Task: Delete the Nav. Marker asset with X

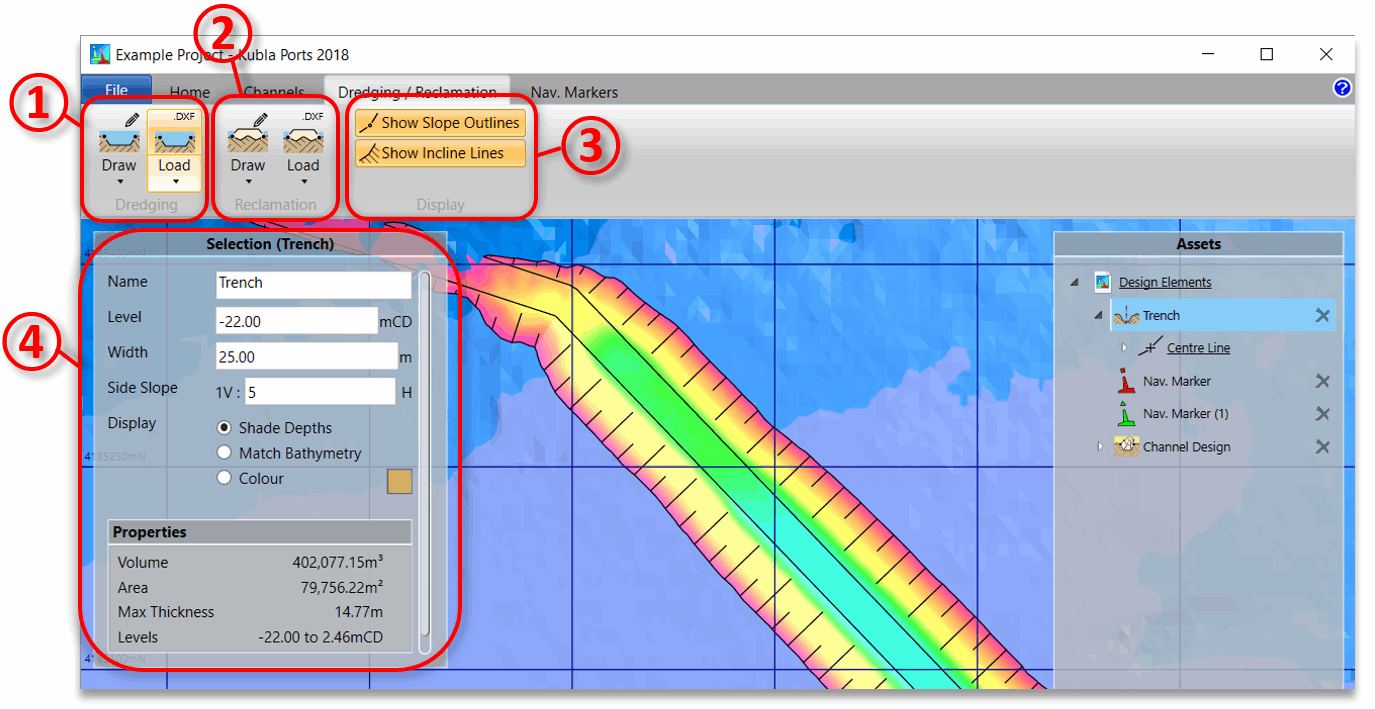Action: click(1322, 381)
